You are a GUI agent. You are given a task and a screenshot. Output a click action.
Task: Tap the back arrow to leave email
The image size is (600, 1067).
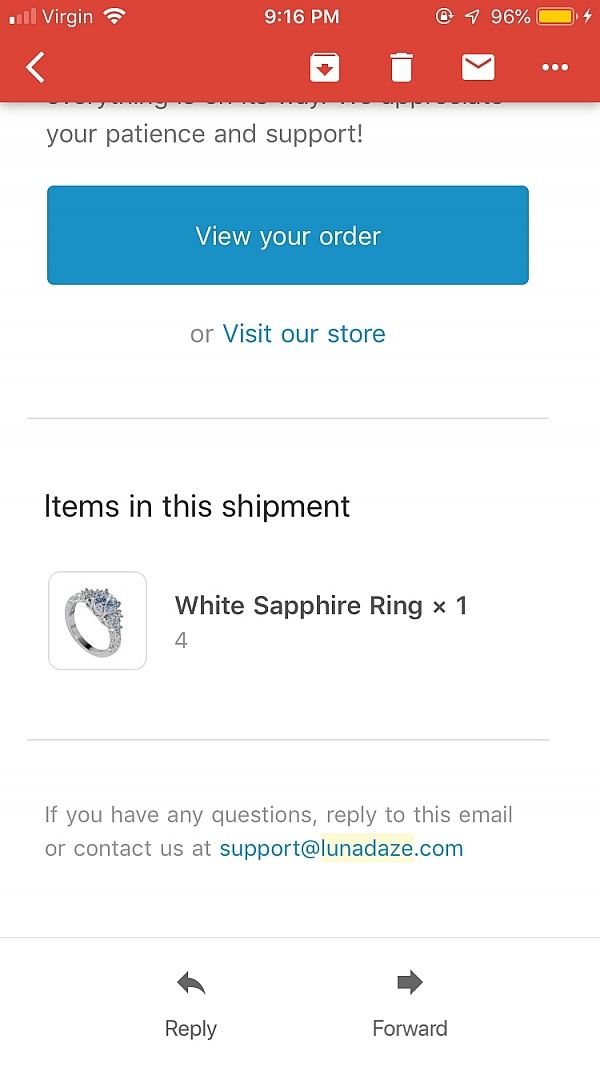pos(36,67)
